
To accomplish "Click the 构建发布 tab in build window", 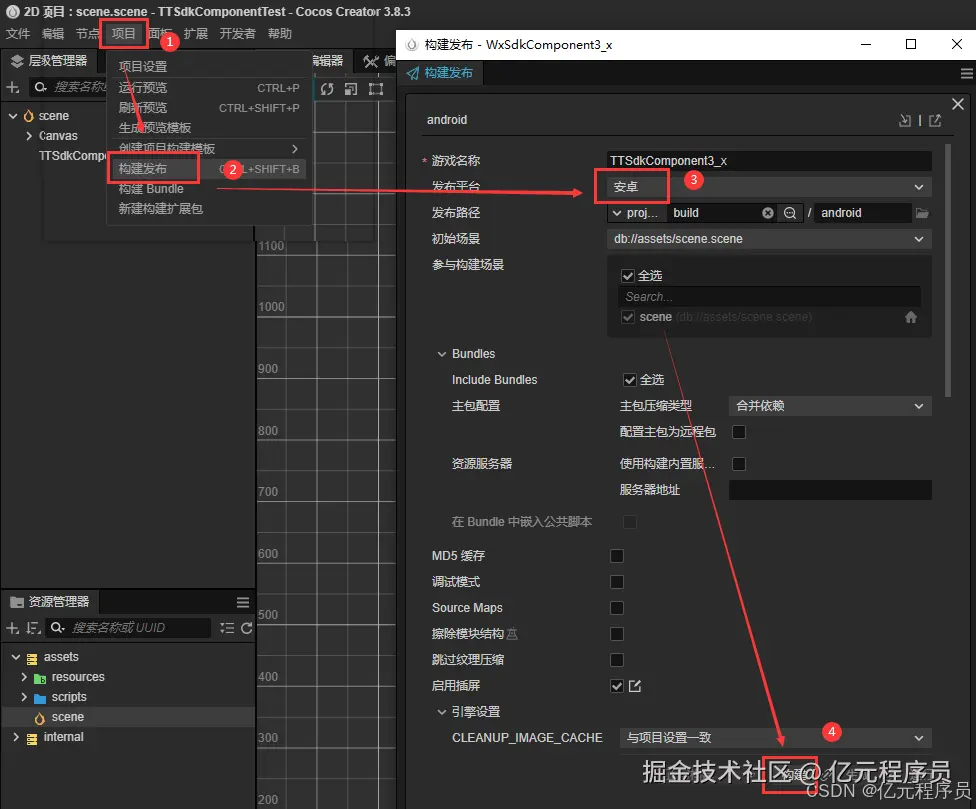I will (x=440, y=73).
